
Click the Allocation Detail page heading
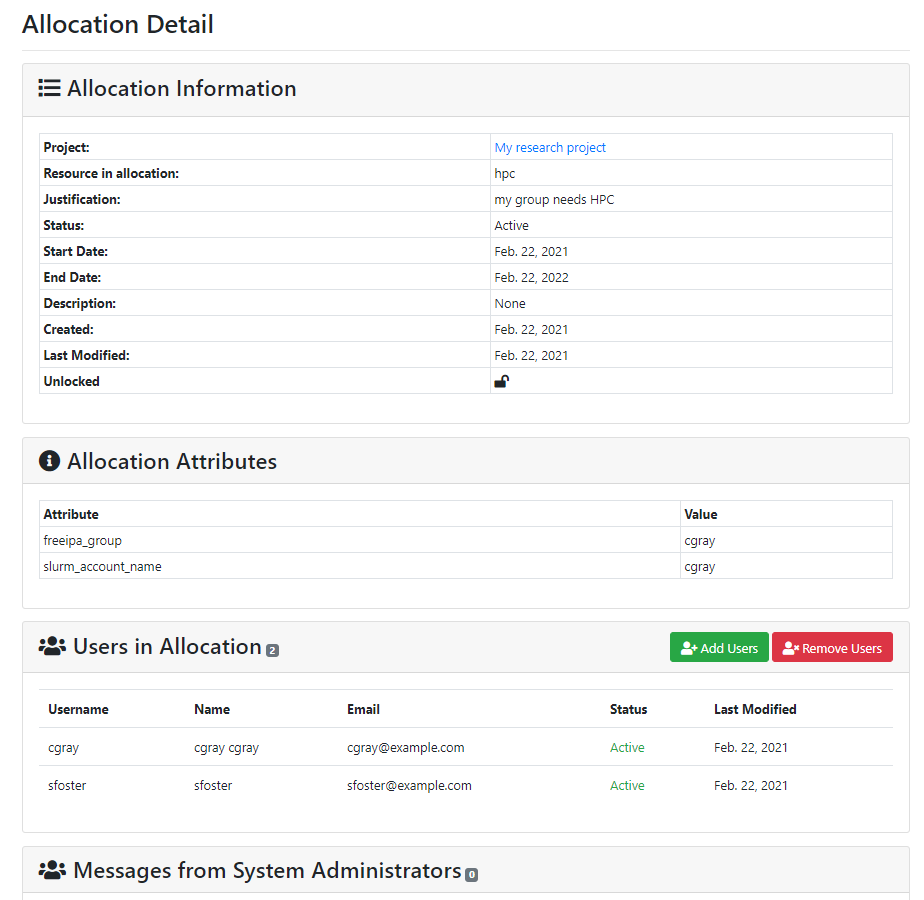pos(118,24)
